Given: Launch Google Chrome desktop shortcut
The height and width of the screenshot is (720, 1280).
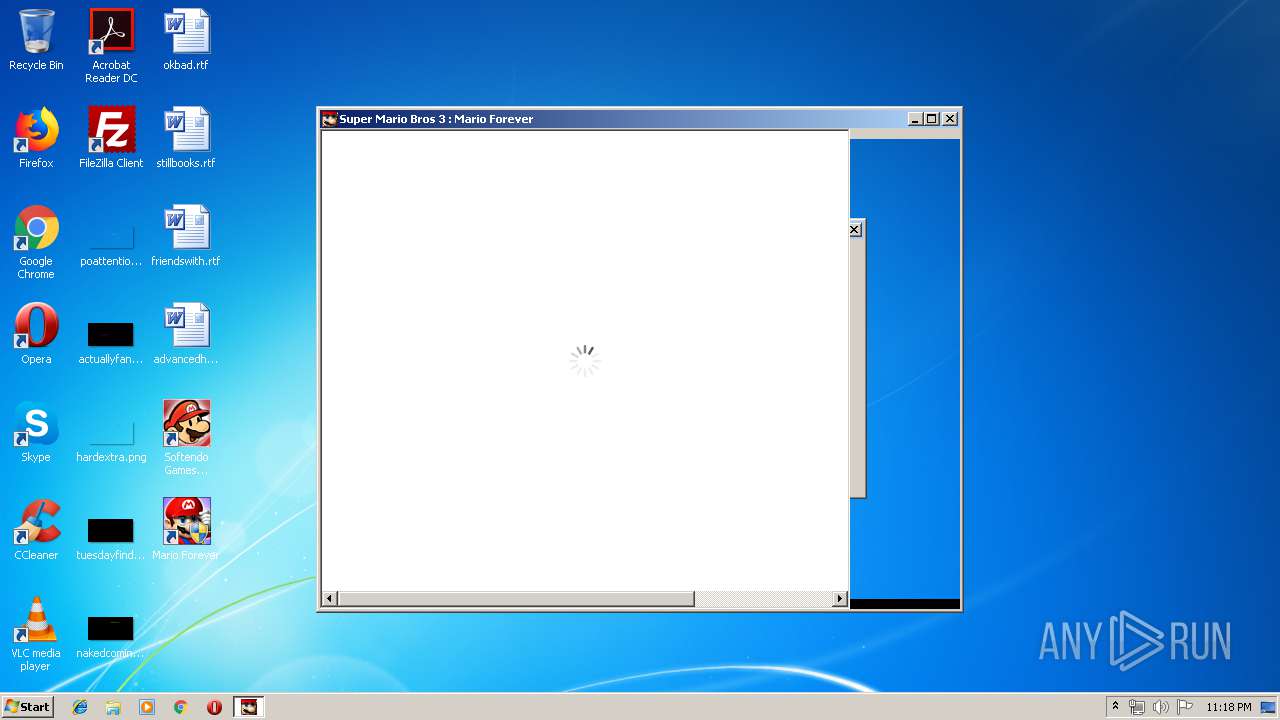Looking at the screenshot, I should click(x=36, y=242).
